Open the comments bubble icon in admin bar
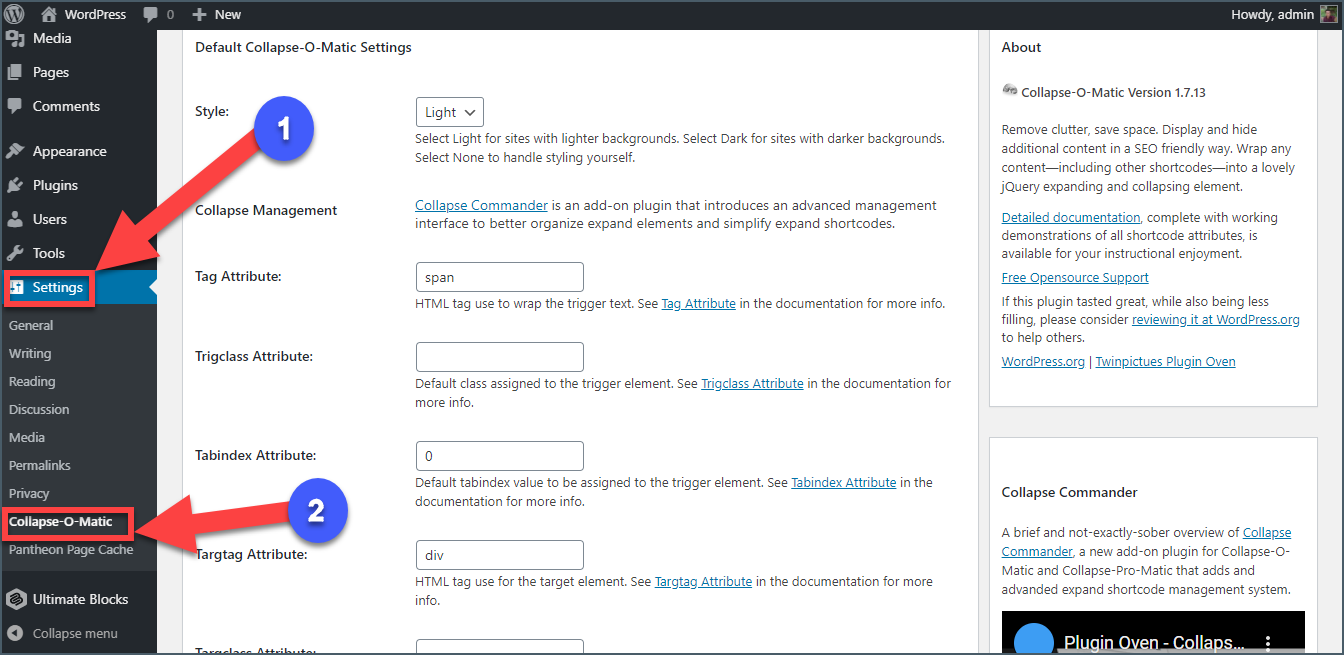Viewport: 1344px width, 655px height. [150, 15]
